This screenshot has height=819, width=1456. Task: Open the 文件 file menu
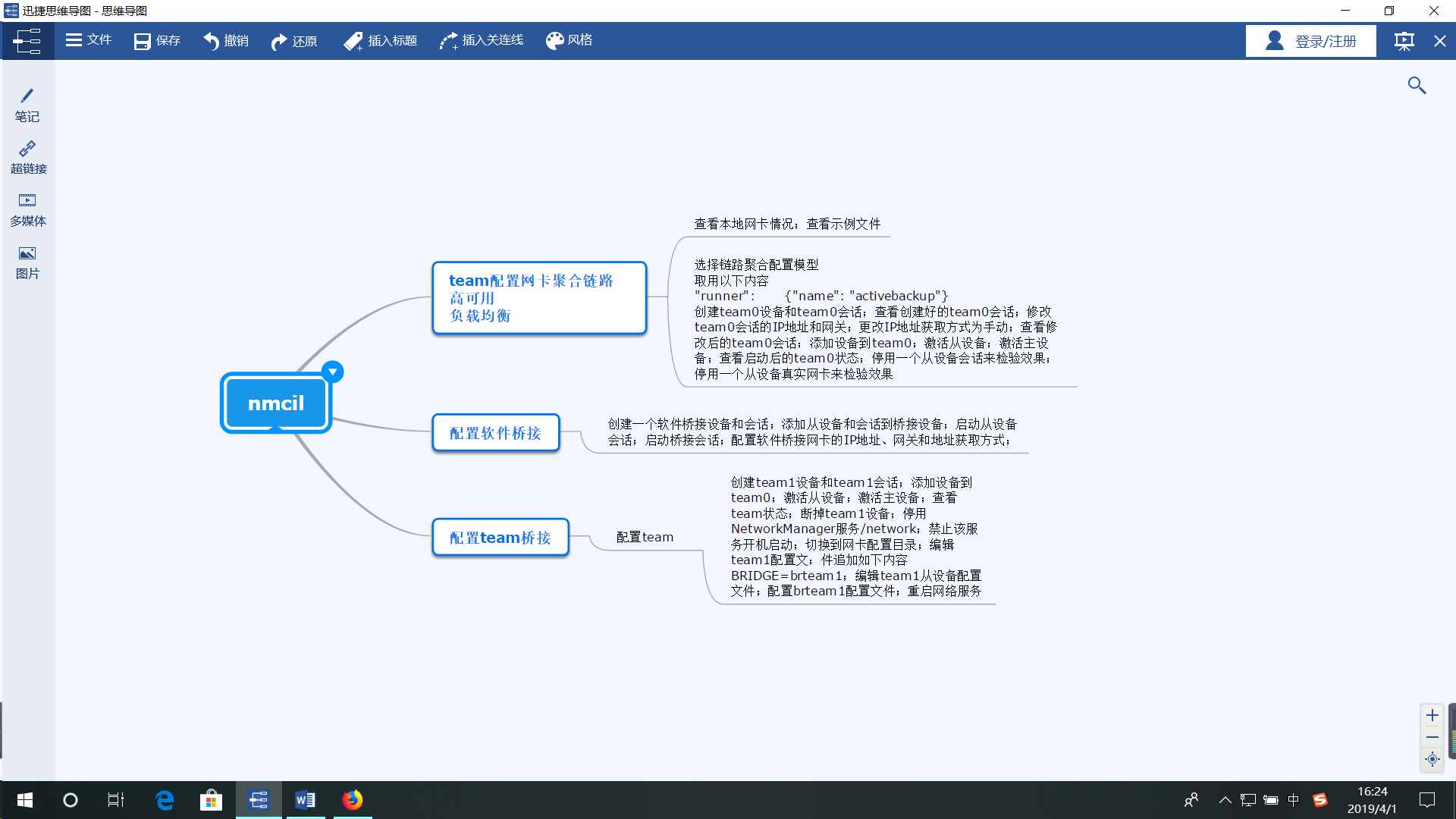point(89,40)
